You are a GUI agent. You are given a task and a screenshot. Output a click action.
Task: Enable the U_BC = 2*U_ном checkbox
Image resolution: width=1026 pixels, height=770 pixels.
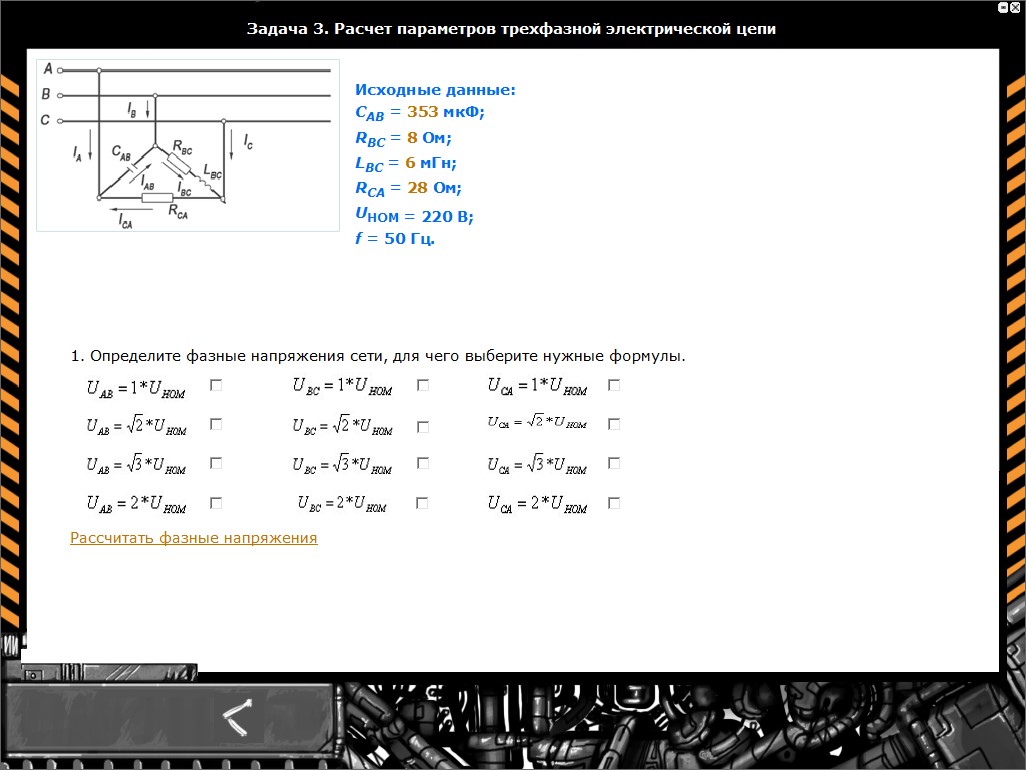(423, 503)
